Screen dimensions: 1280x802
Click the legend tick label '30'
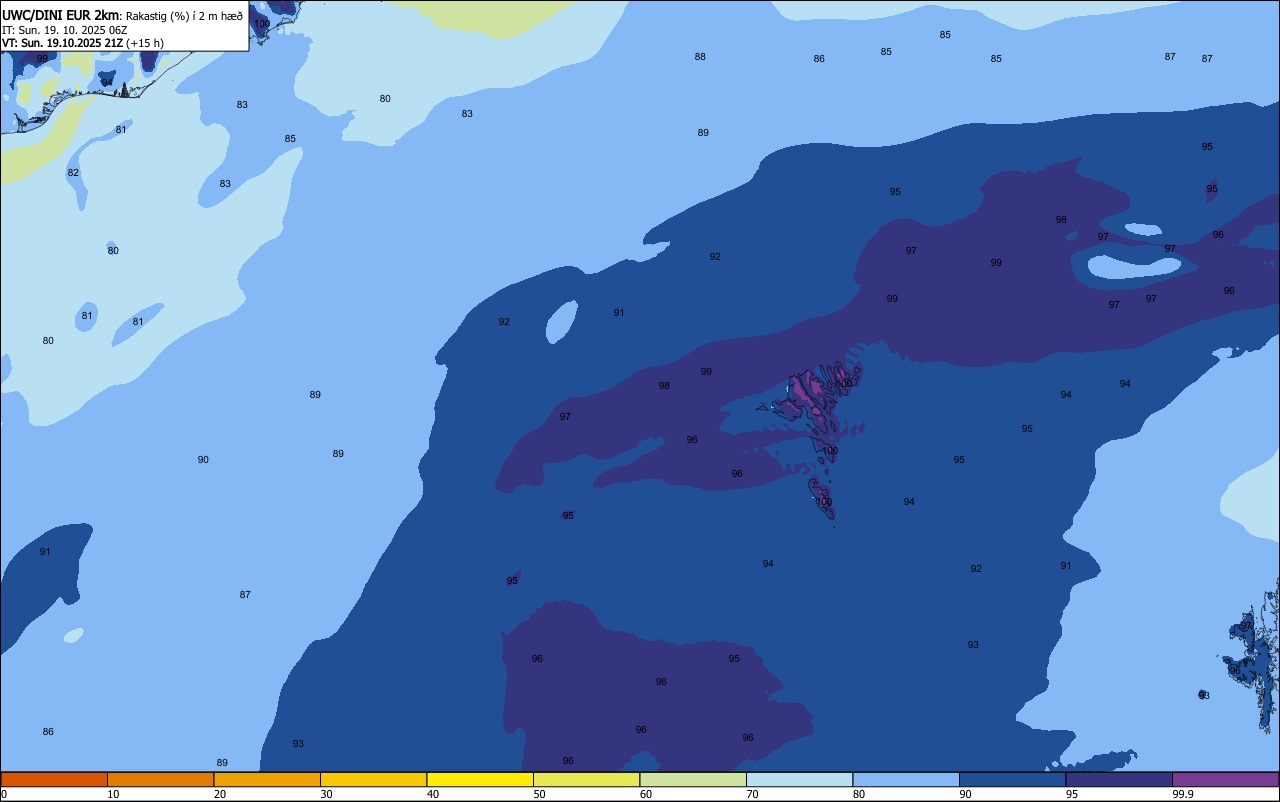326,794
